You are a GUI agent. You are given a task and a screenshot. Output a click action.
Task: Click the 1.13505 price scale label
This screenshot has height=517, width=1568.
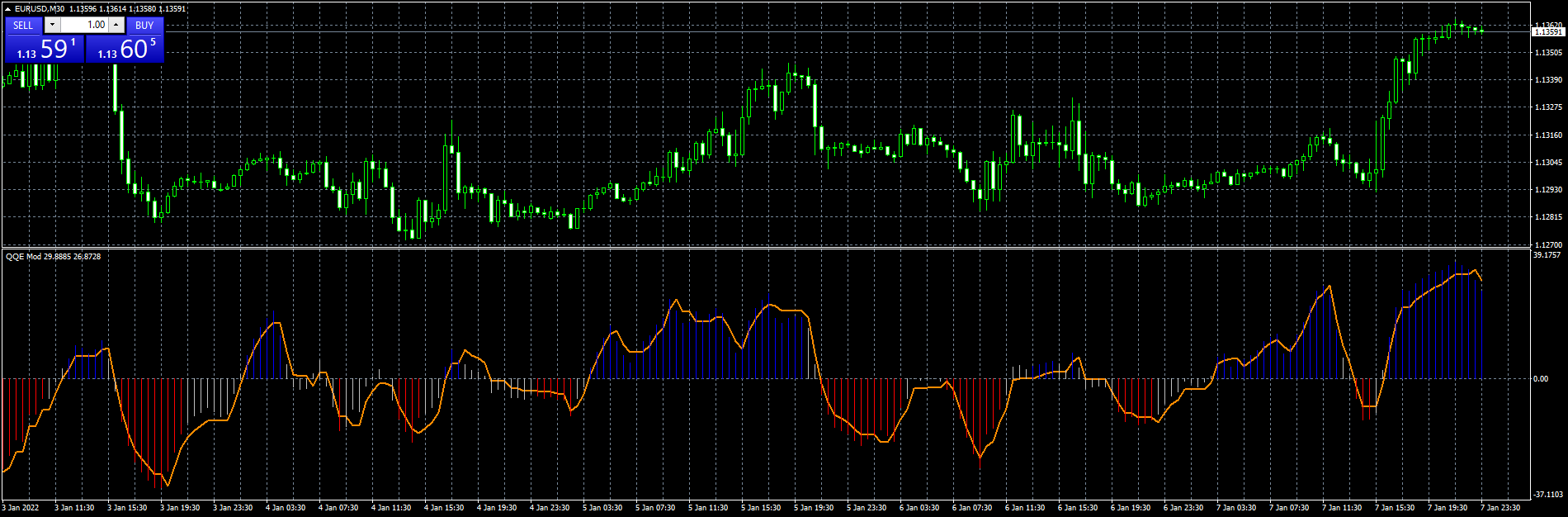pos(1547,52)
